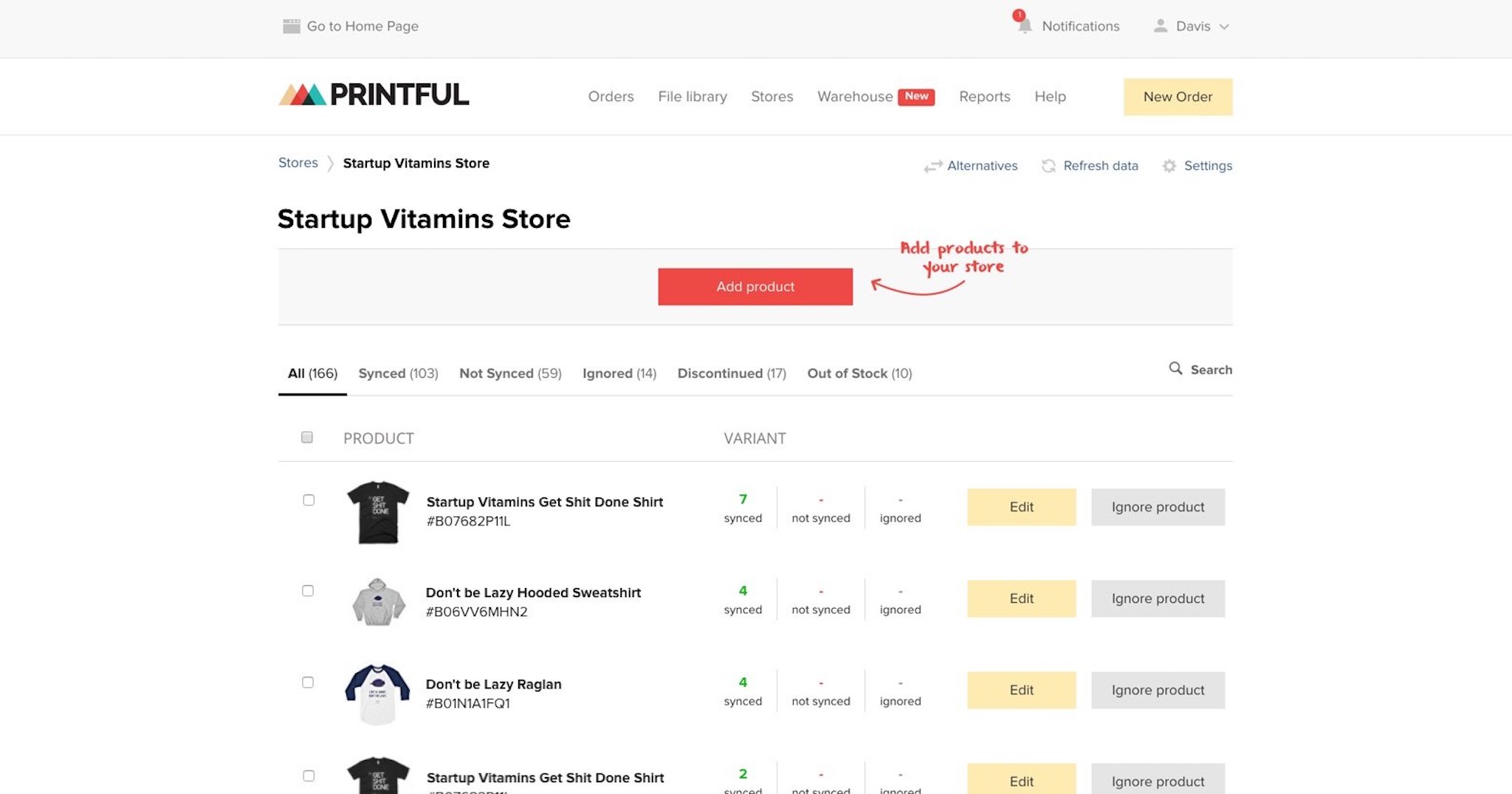
Task: Open the File library menu
Action: pyautogui.click(x=693, y=97)
